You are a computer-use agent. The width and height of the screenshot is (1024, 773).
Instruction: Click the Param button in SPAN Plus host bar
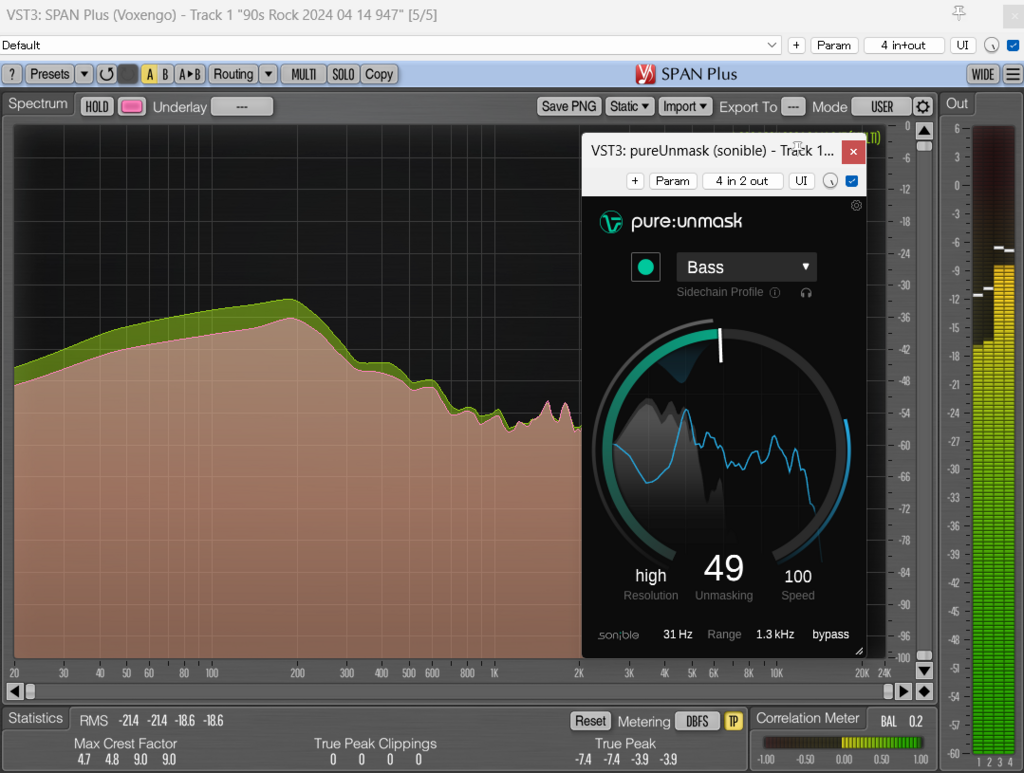tap(834, 45)
